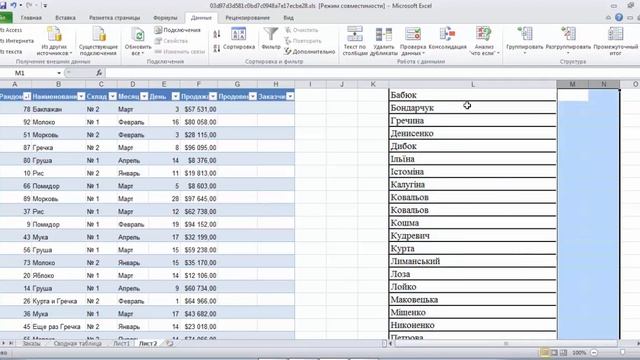Image resolution: width=640 pixels, height=360 pixels.
Task: Click the zoom out minus button
Action: [594, 352]
